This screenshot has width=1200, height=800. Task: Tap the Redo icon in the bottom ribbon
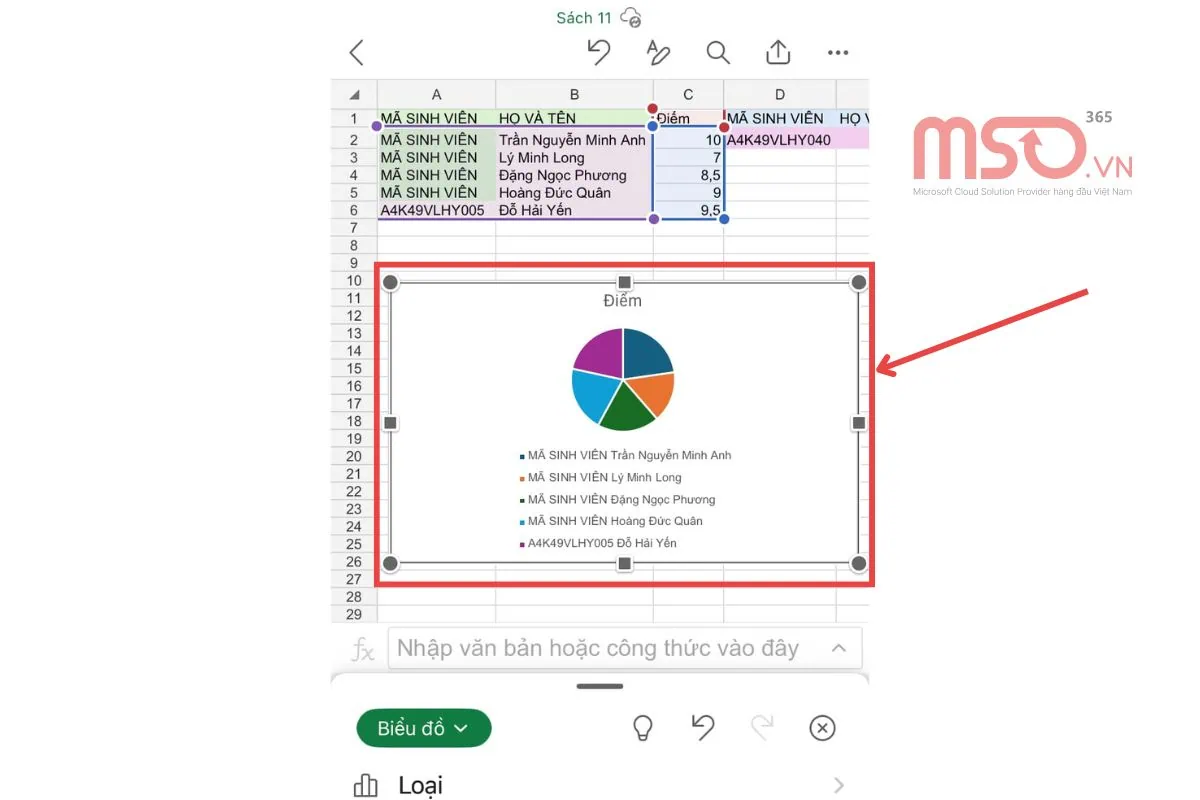[x=762, y=727]
